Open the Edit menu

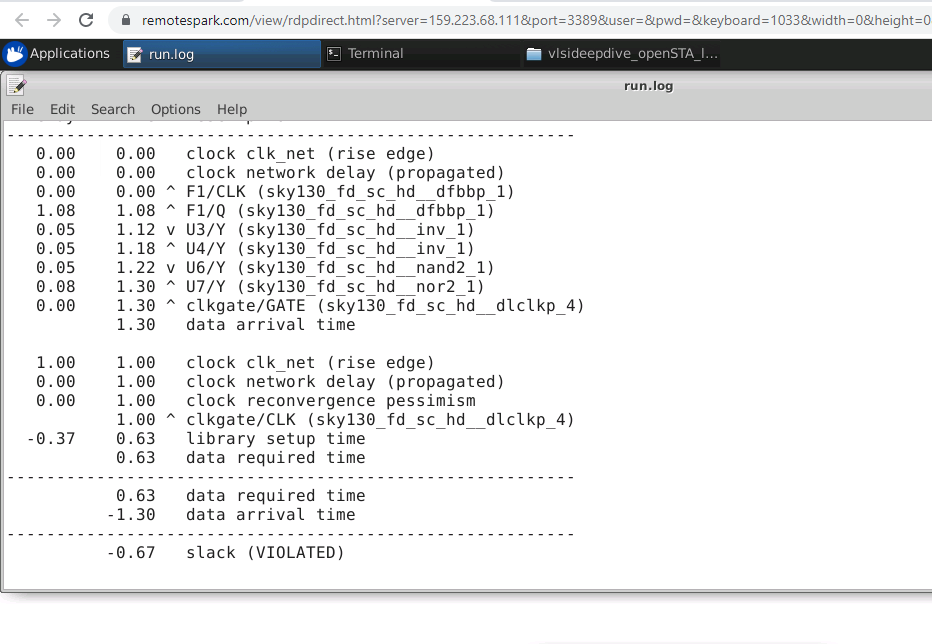(62, 110)
